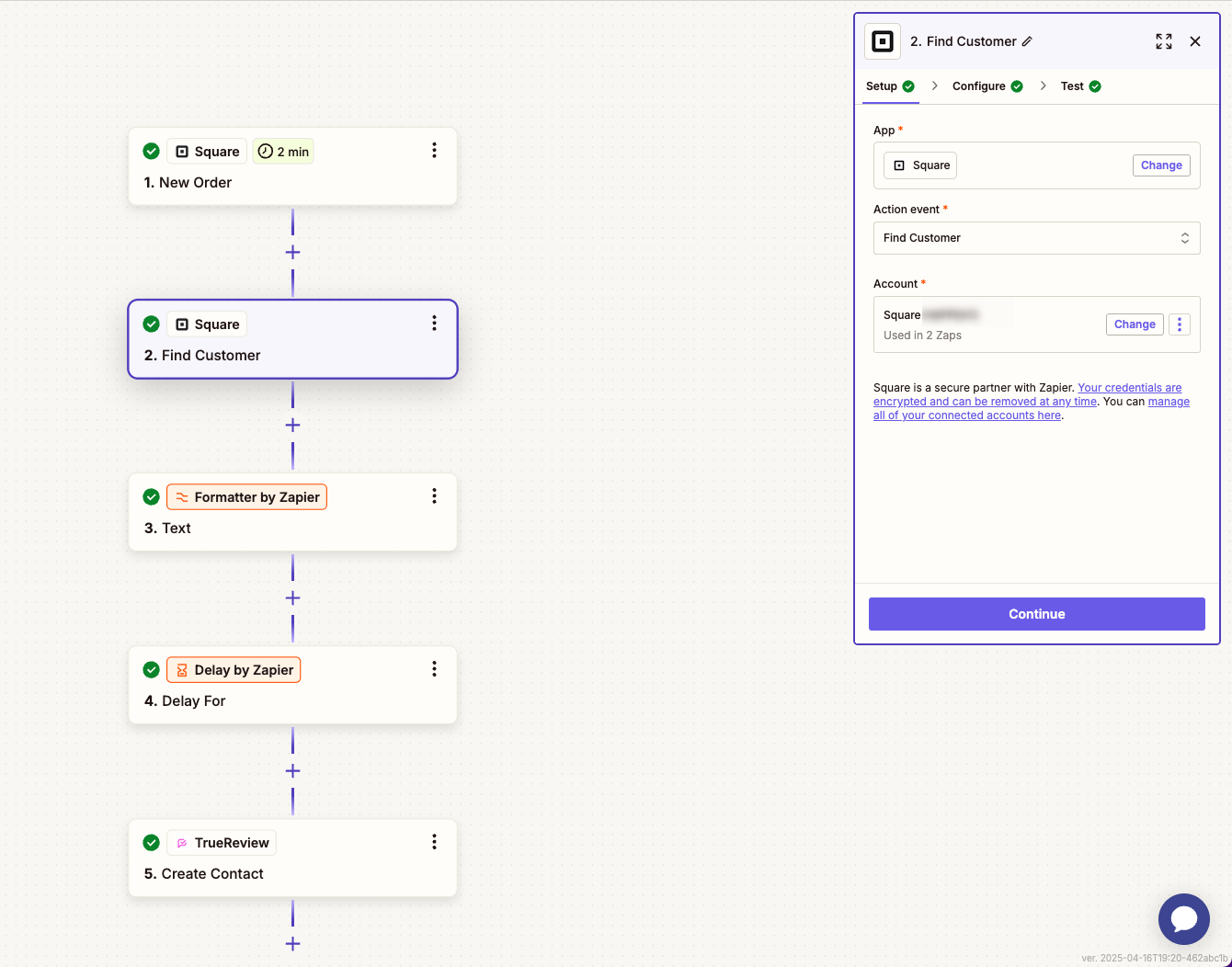Select the 5. Create Contact step card
This screenshot has height=967, width=1232.
(x=292, y=858)
